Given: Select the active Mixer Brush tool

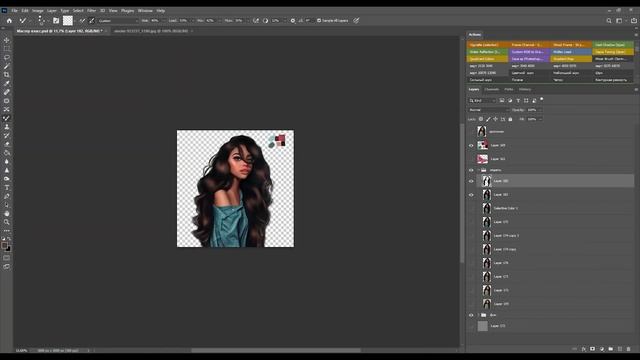Looking at the screenshot, I should click(x=7, y=118).
